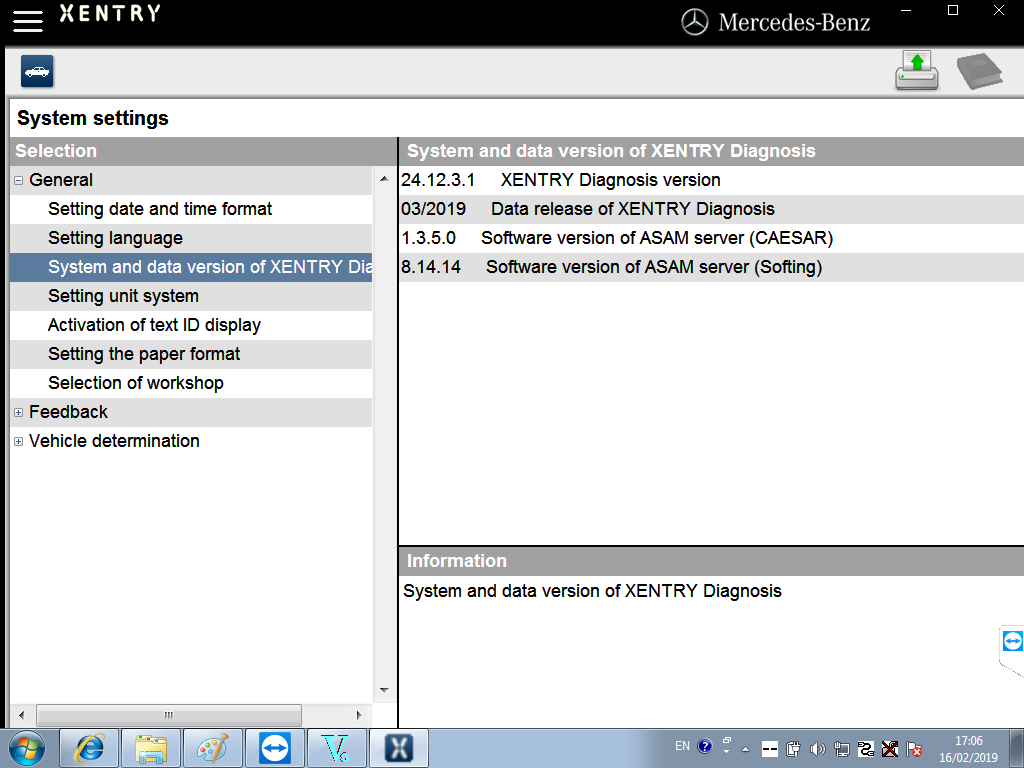Collapse the General section in Selection panel
Viewport: 1024px width, 768px height.
17,180
